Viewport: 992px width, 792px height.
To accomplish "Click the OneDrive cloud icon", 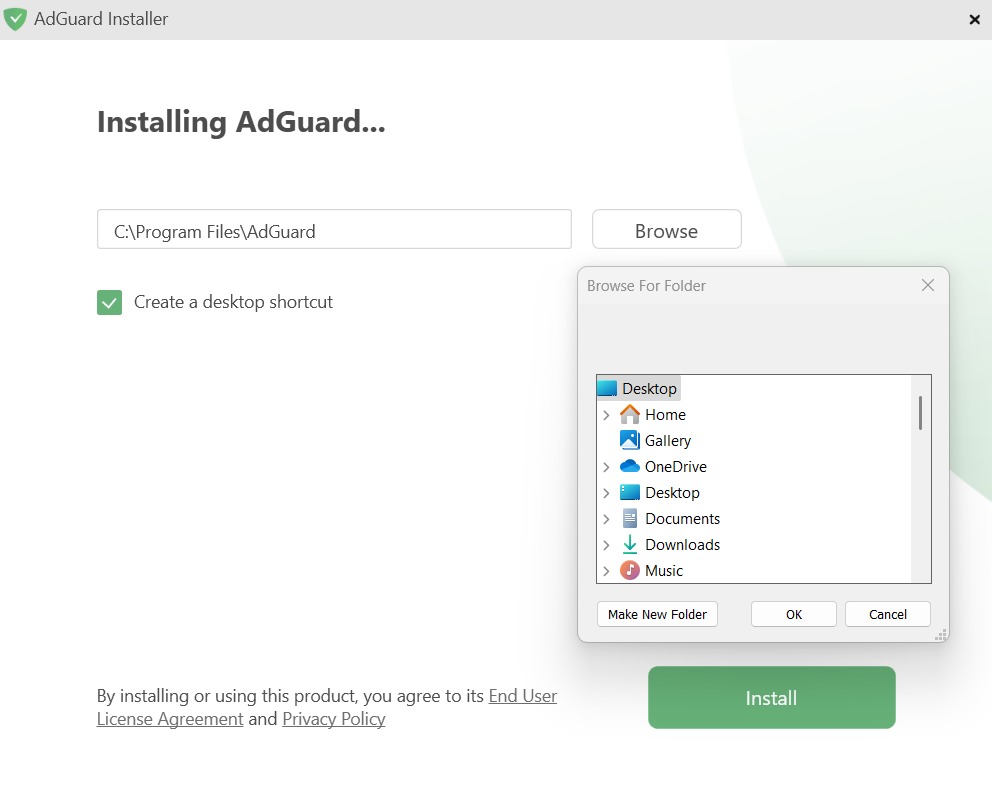I will tap(629, 466).
